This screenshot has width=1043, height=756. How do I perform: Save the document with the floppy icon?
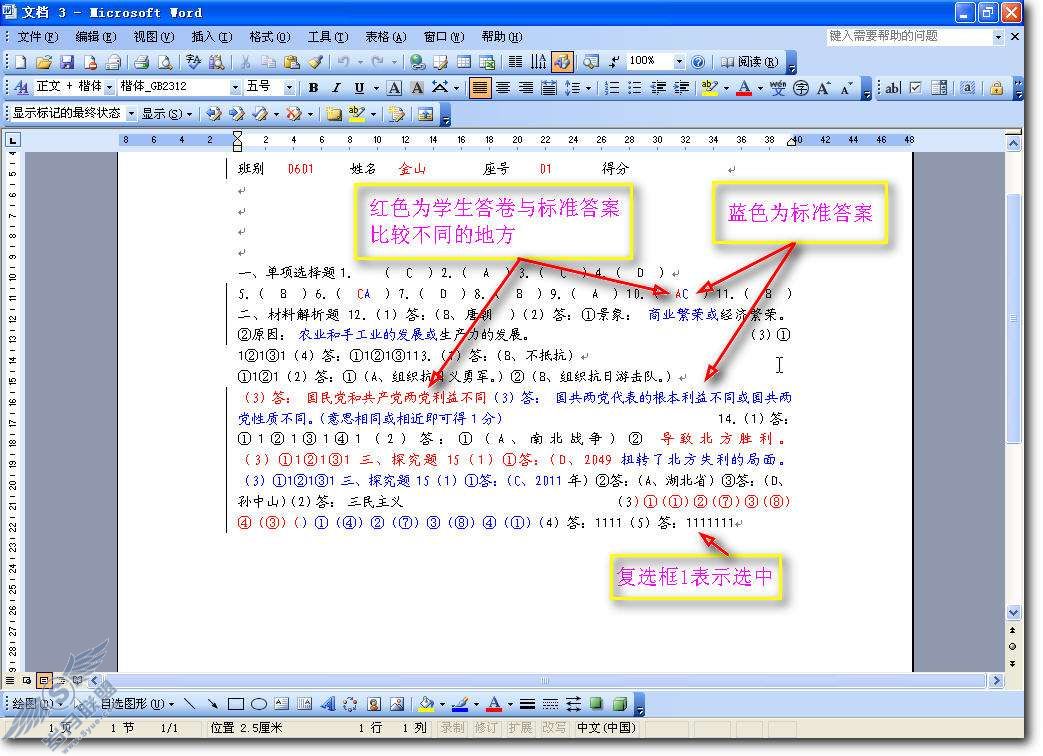[x=67, y=63]
